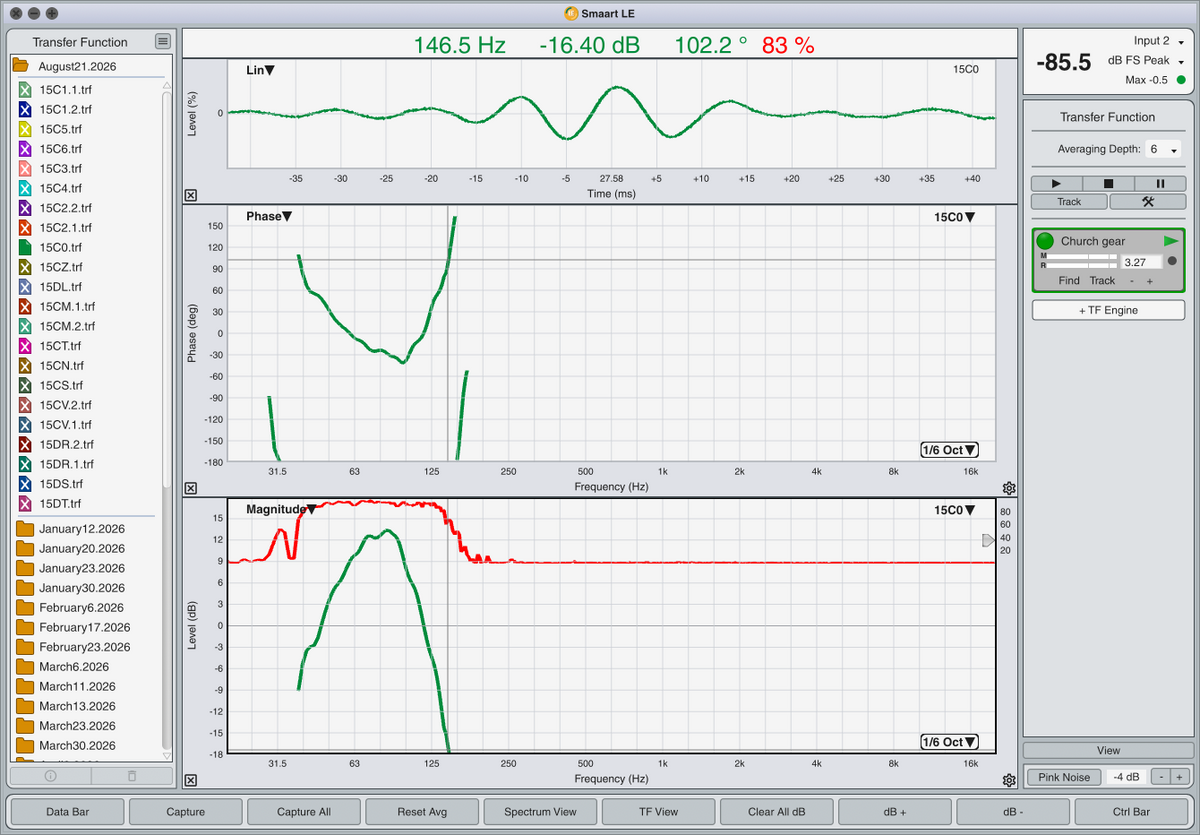Image resolution: width=1200 pixels, height=835 pixels.
Task: Click the Pink Noise generator button
Action: coord(1064,777)
